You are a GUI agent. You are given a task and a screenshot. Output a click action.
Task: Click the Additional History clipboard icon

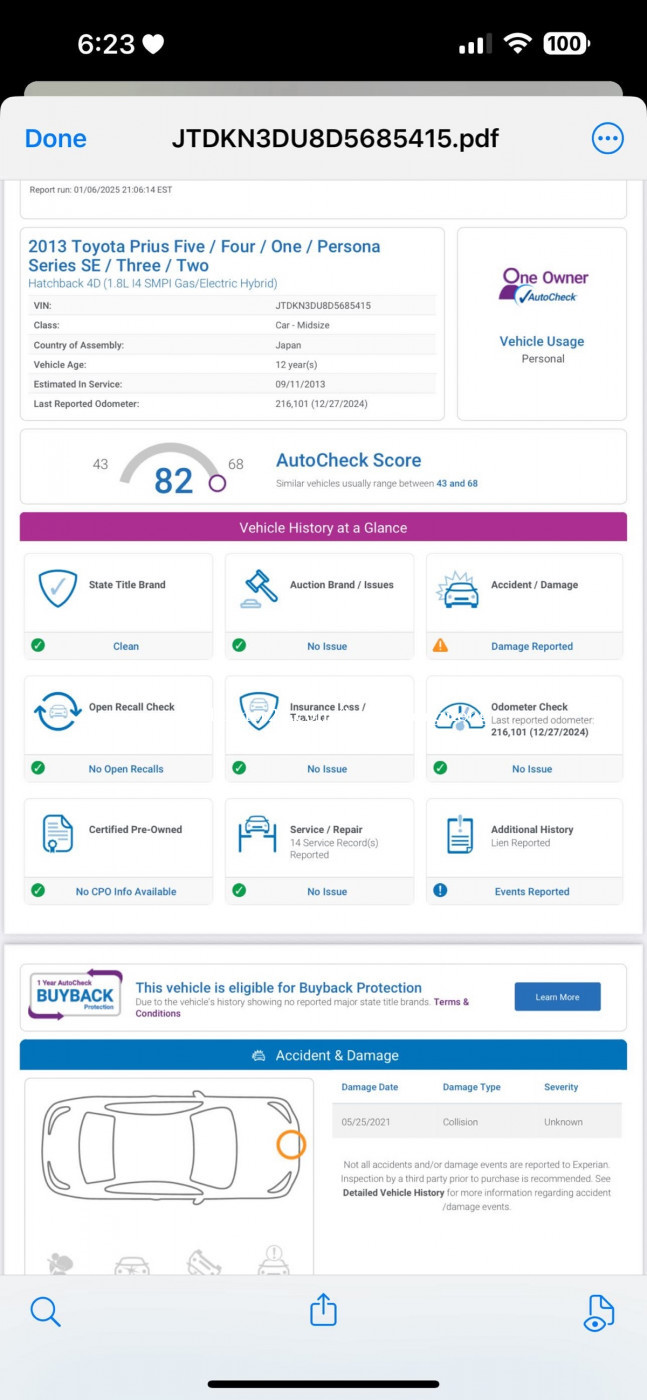[x=460, y=834]
